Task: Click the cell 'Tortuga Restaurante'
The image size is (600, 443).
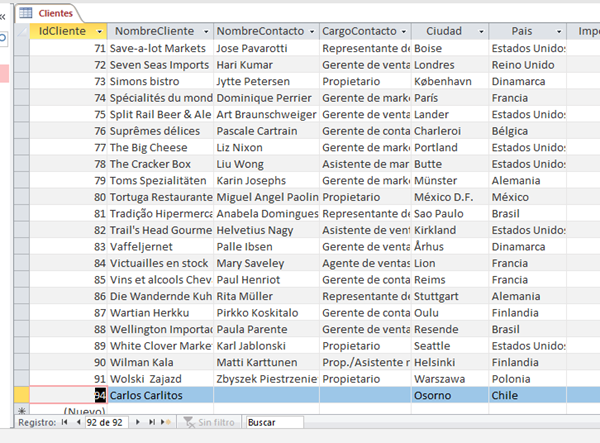Action: point(160,197)
